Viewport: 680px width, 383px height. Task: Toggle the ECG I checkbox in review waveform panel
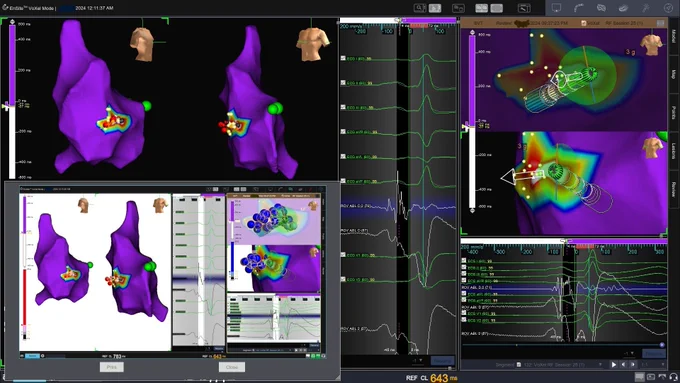[x=464, y=261]
